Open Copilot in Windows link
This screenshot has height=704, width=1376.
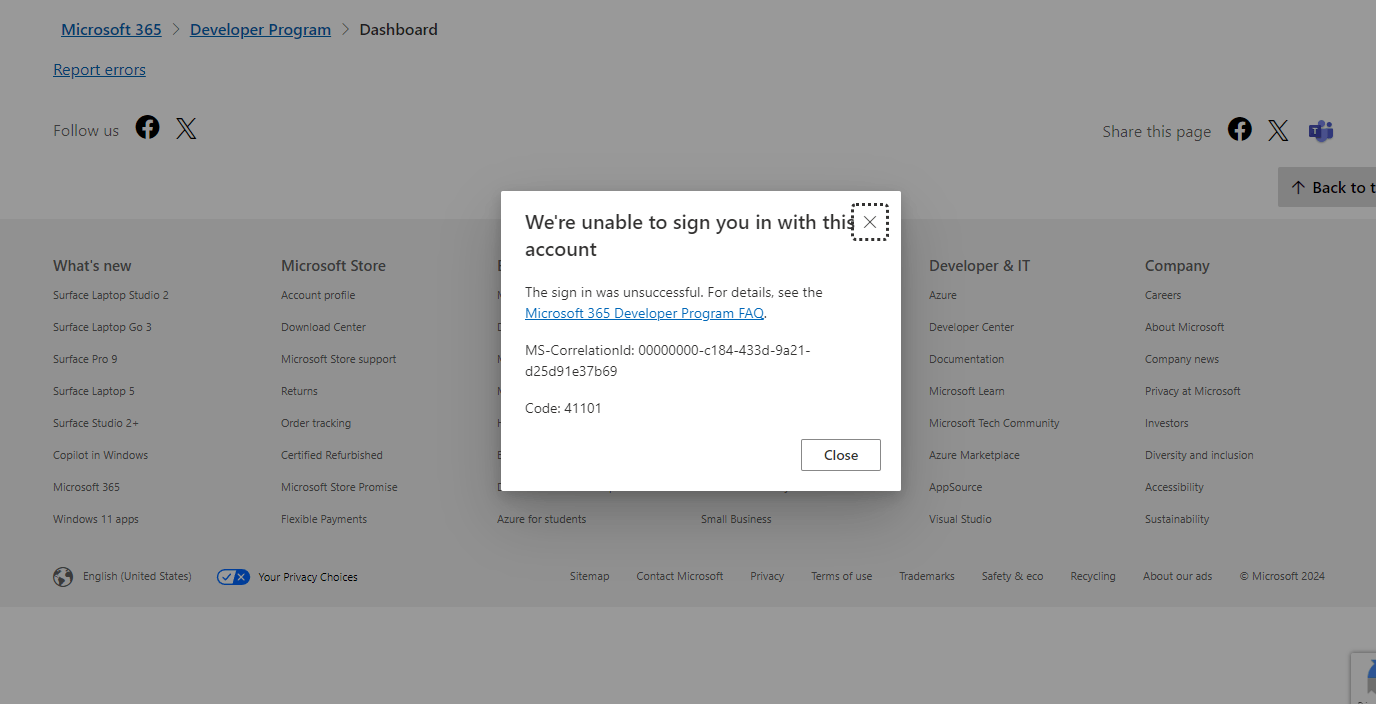100,455
